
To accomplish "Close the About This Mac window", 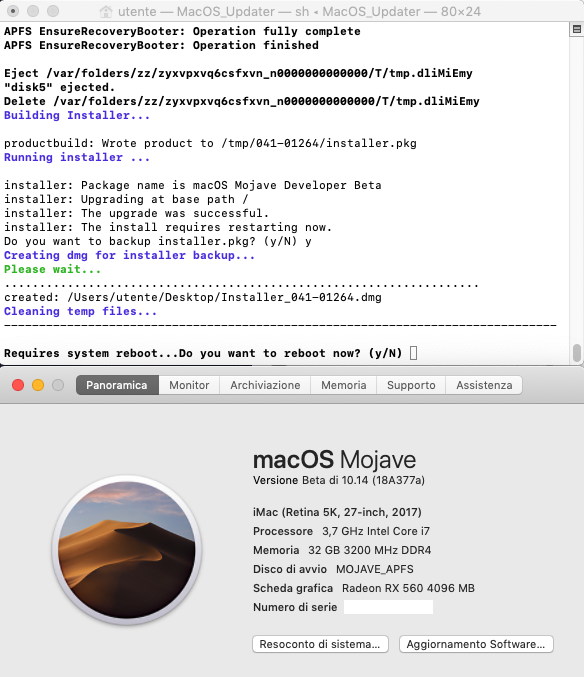I will pos(18,385).
